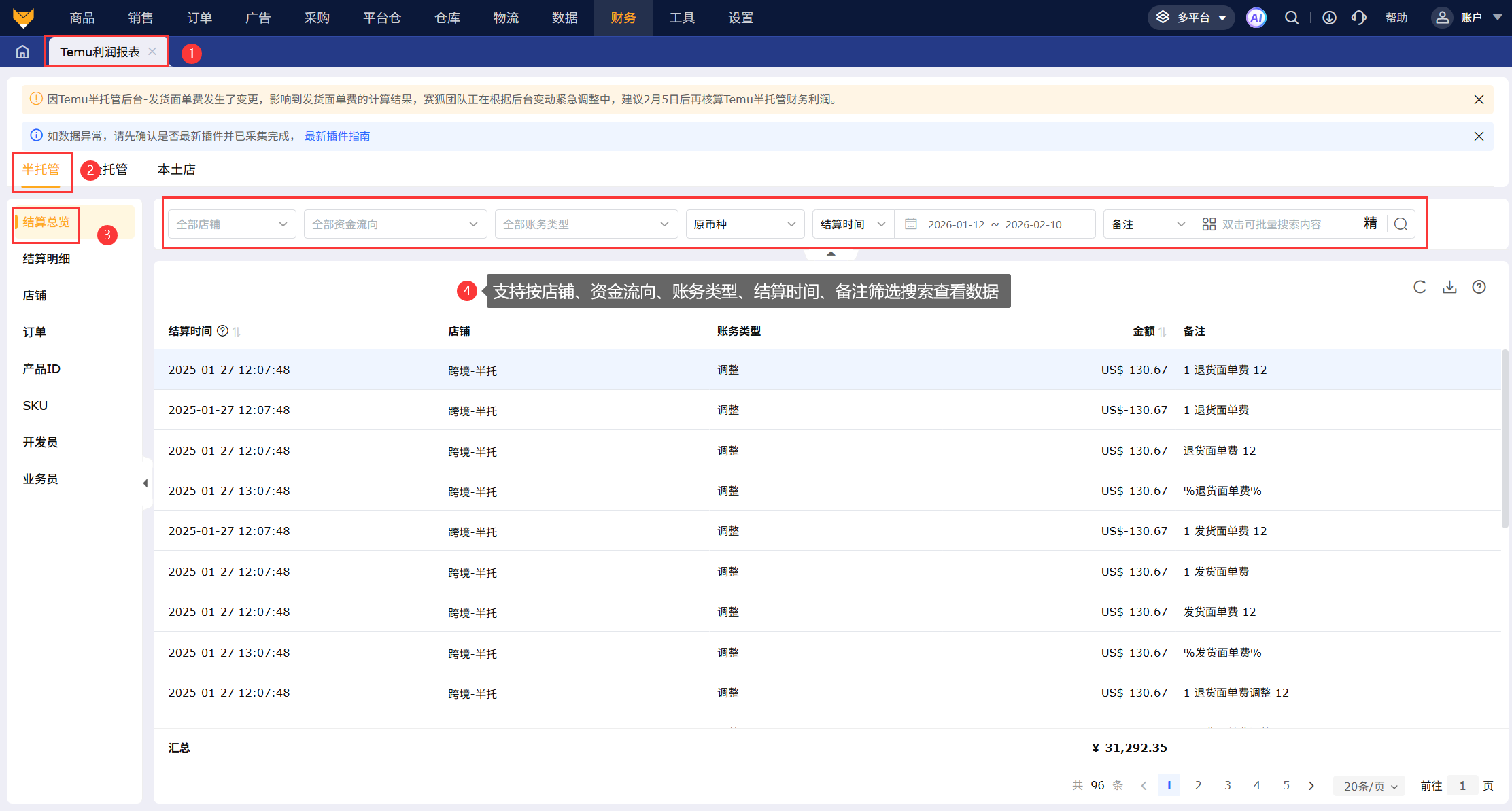Open the 全部店铺 store dropdown
Screen dimensions: 1512x811
(232, 224)
